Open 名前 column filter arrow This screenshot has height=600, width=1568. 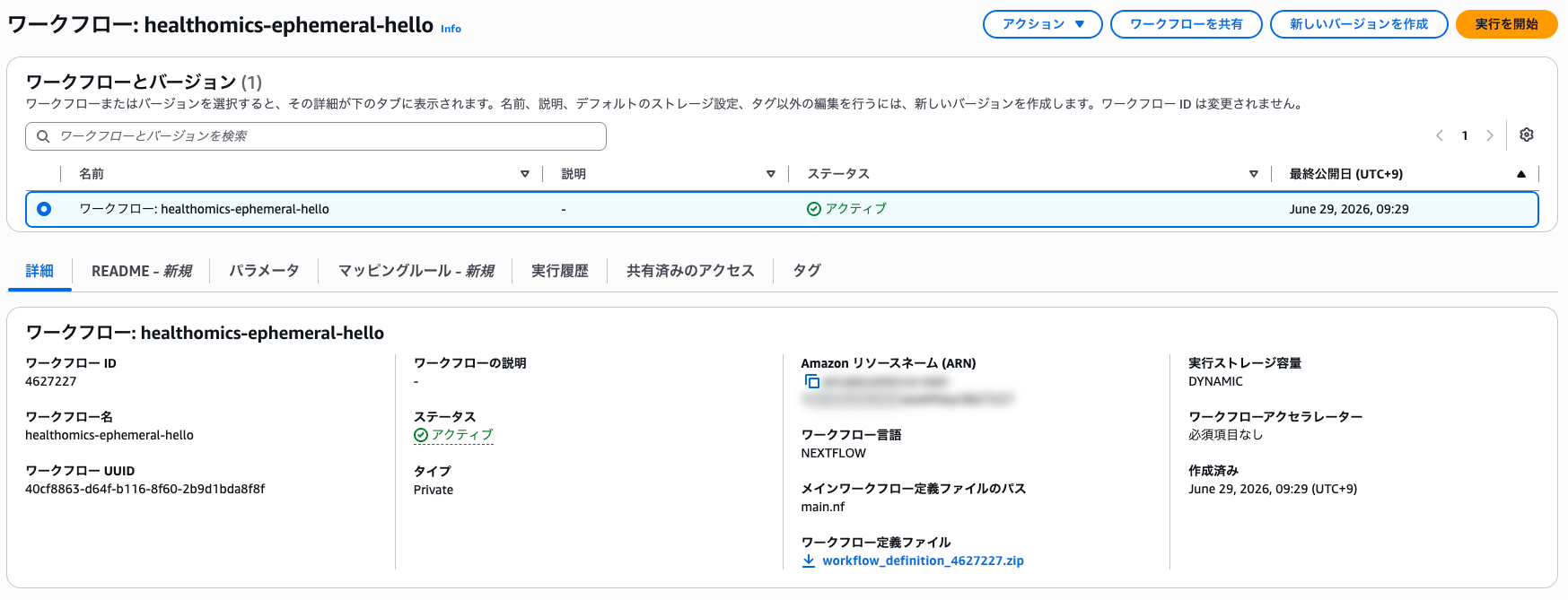click(x=525, y=174)
